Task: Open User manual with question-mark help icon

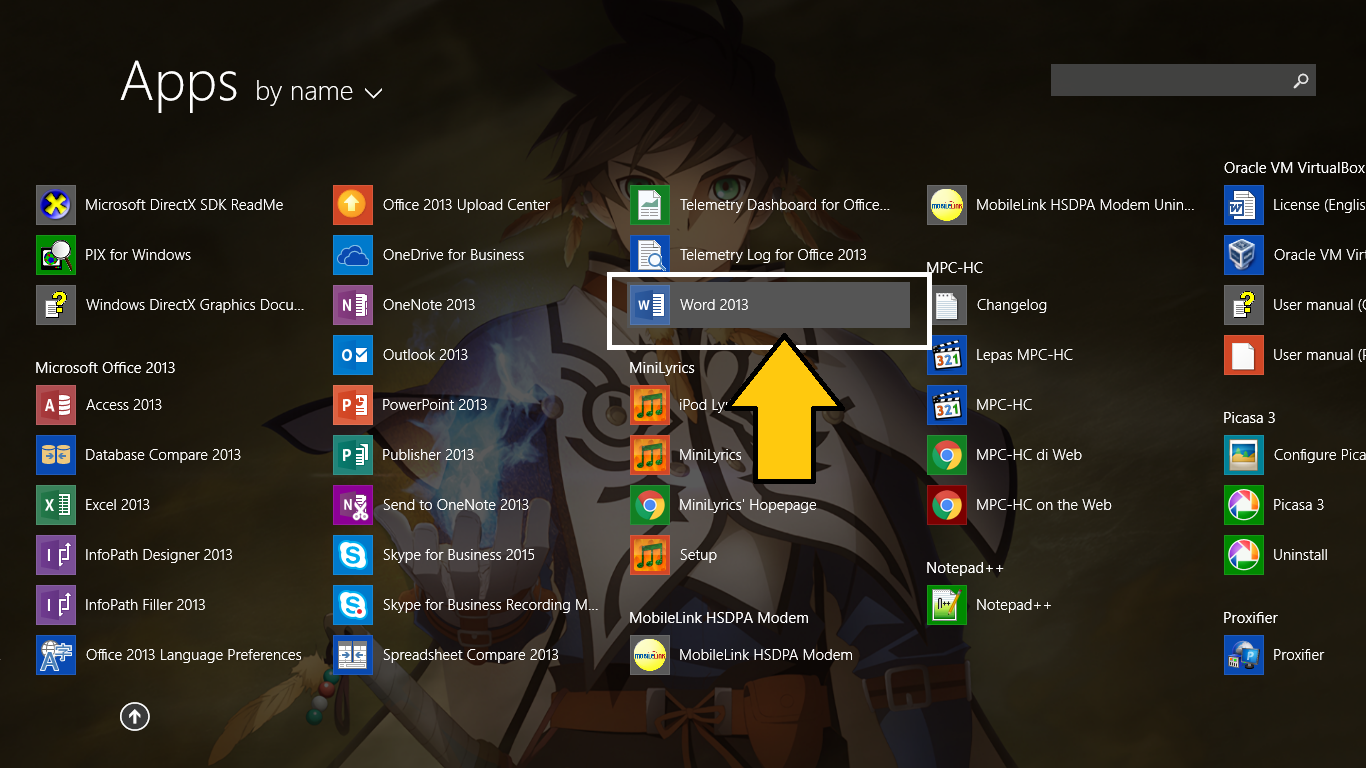Action: [x=1244, y=305]
